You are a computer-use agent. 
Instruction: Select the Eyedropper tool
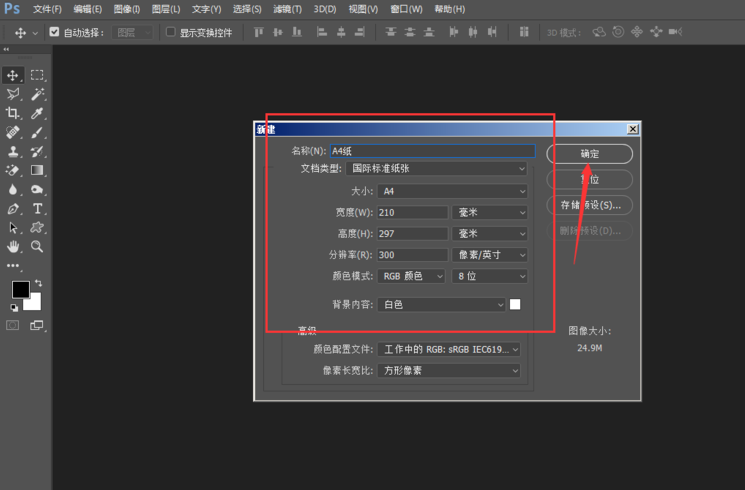point(37,113)
